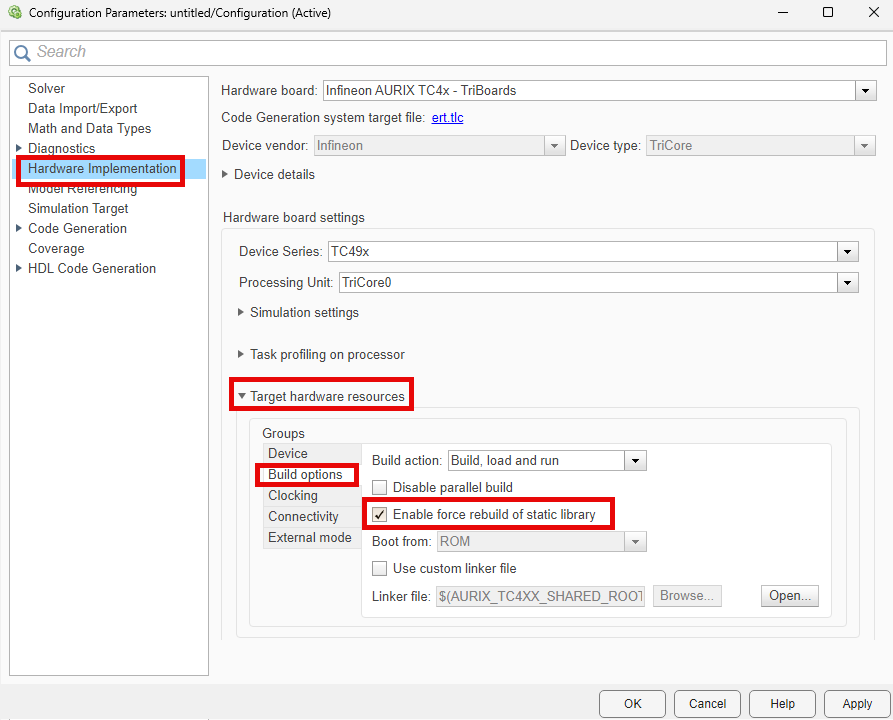Expand the Code Generation tree node
Viewport: 893px width, 720px height.
[x=18, y=228]
